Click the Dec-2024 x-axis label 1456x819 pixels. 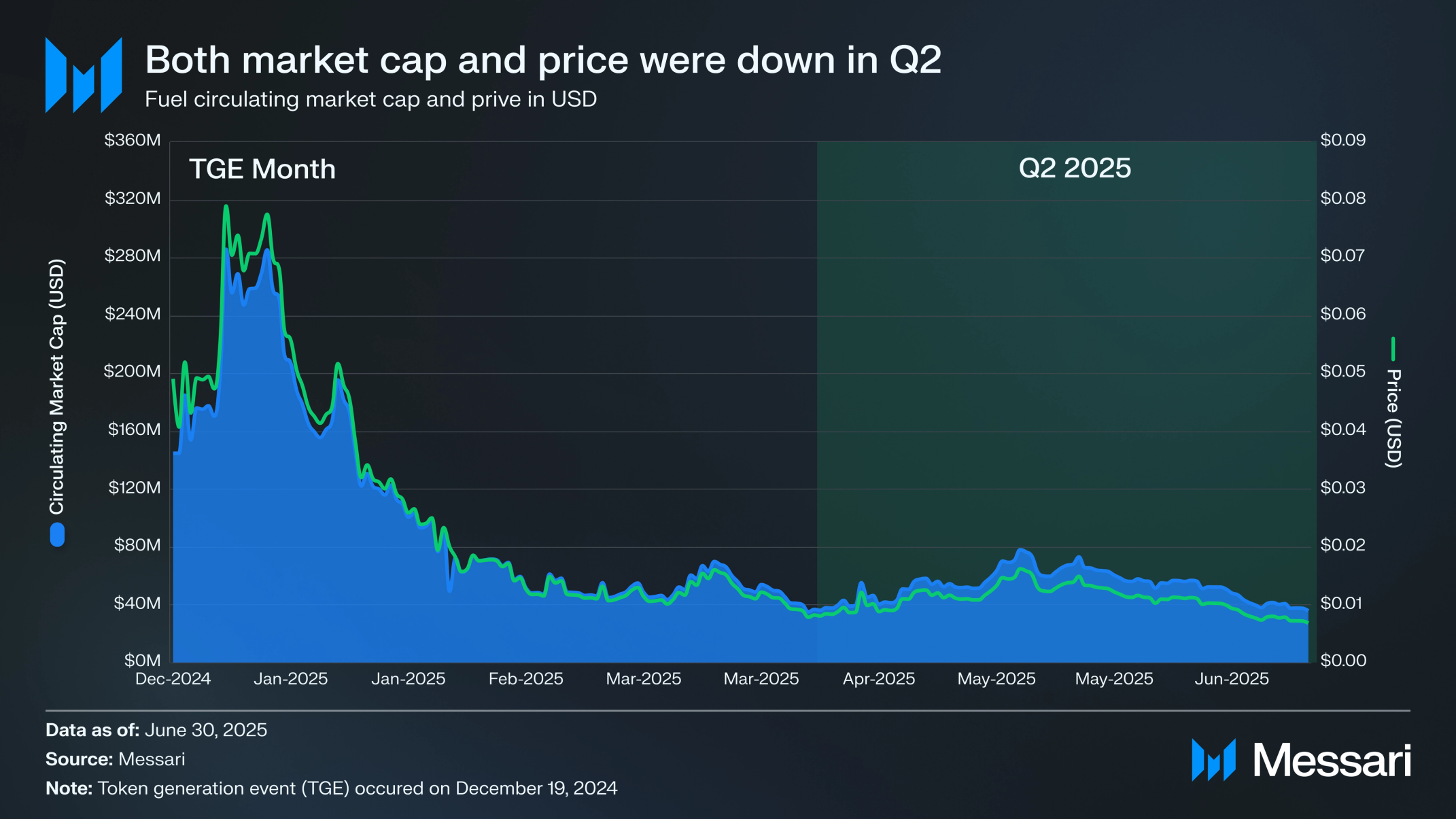[173, 678]
